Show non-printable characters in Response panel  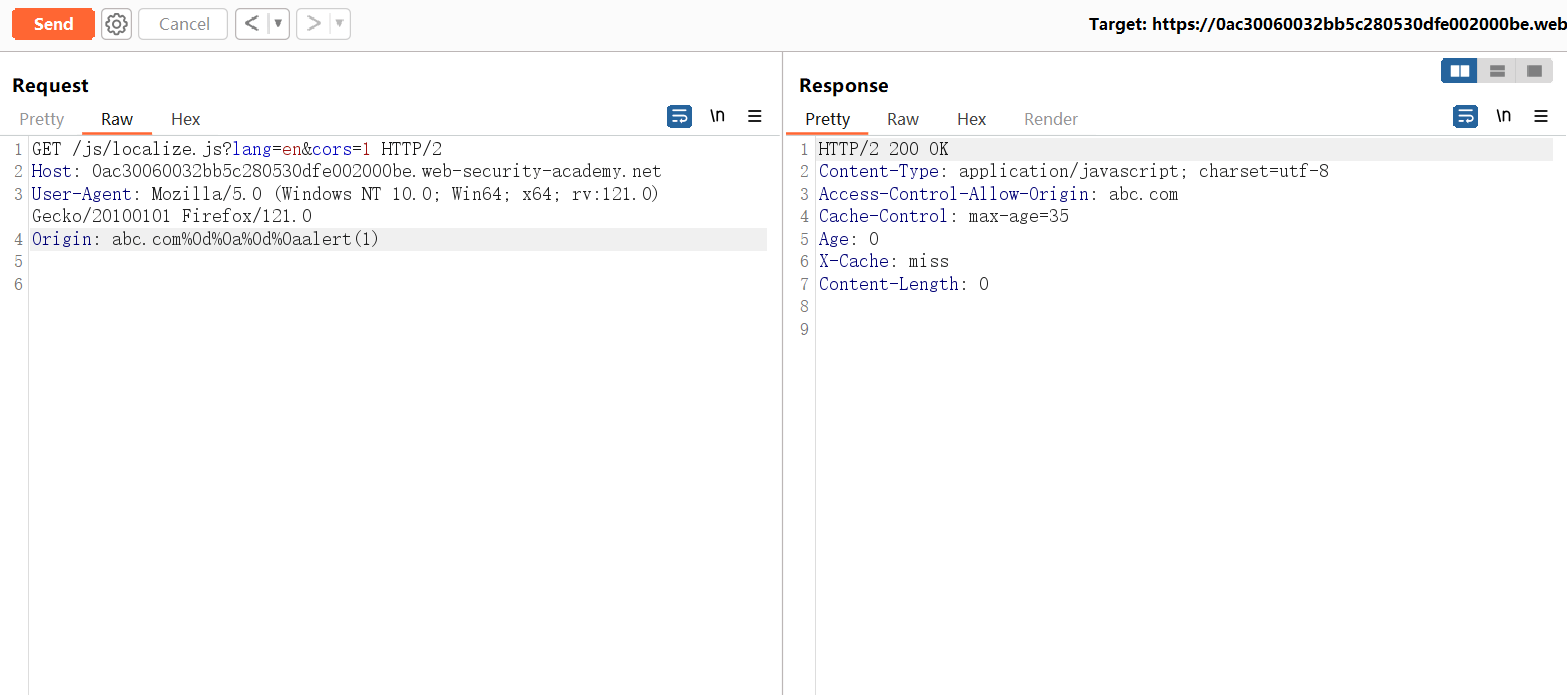1503,117
